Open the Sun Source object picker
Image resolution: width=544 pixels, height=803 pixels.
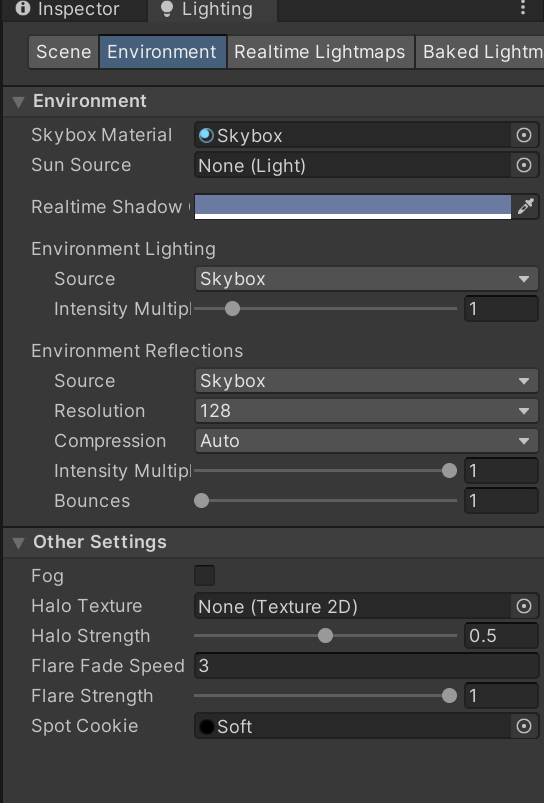[524, 165]
